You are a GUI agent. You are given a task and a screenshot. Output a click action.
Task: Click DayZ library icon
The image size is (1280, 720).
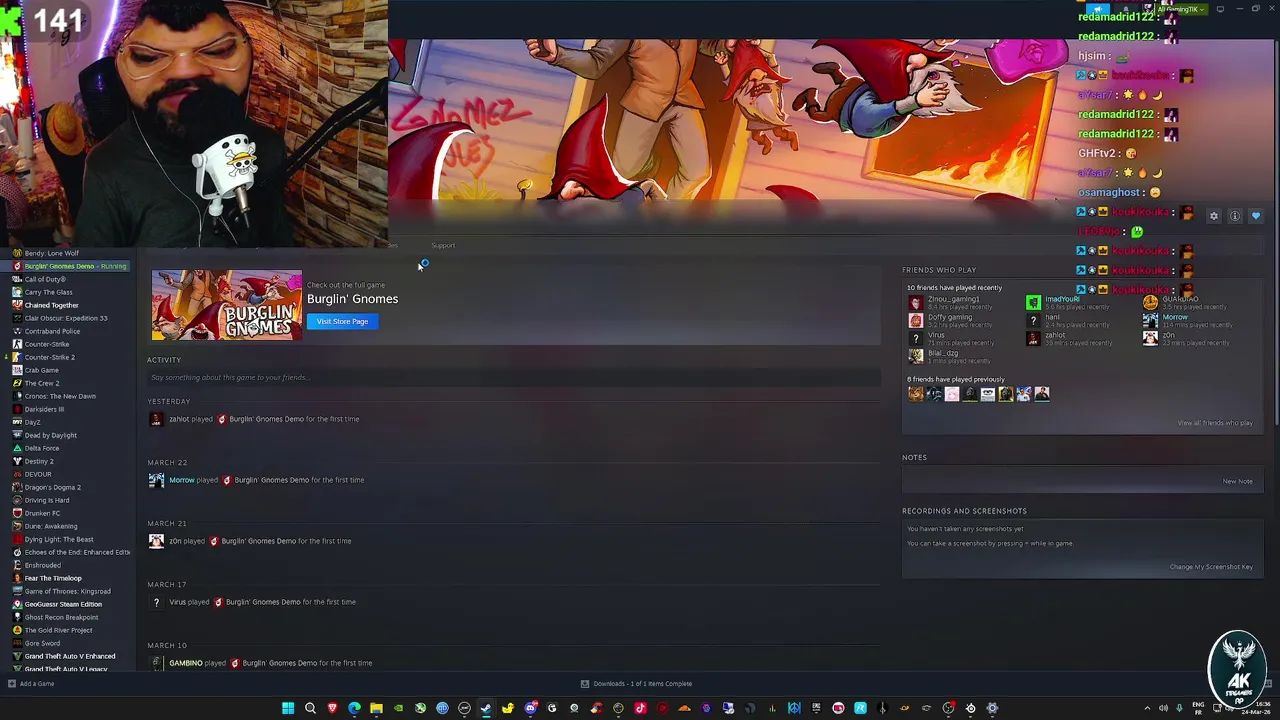coord(17,422)
